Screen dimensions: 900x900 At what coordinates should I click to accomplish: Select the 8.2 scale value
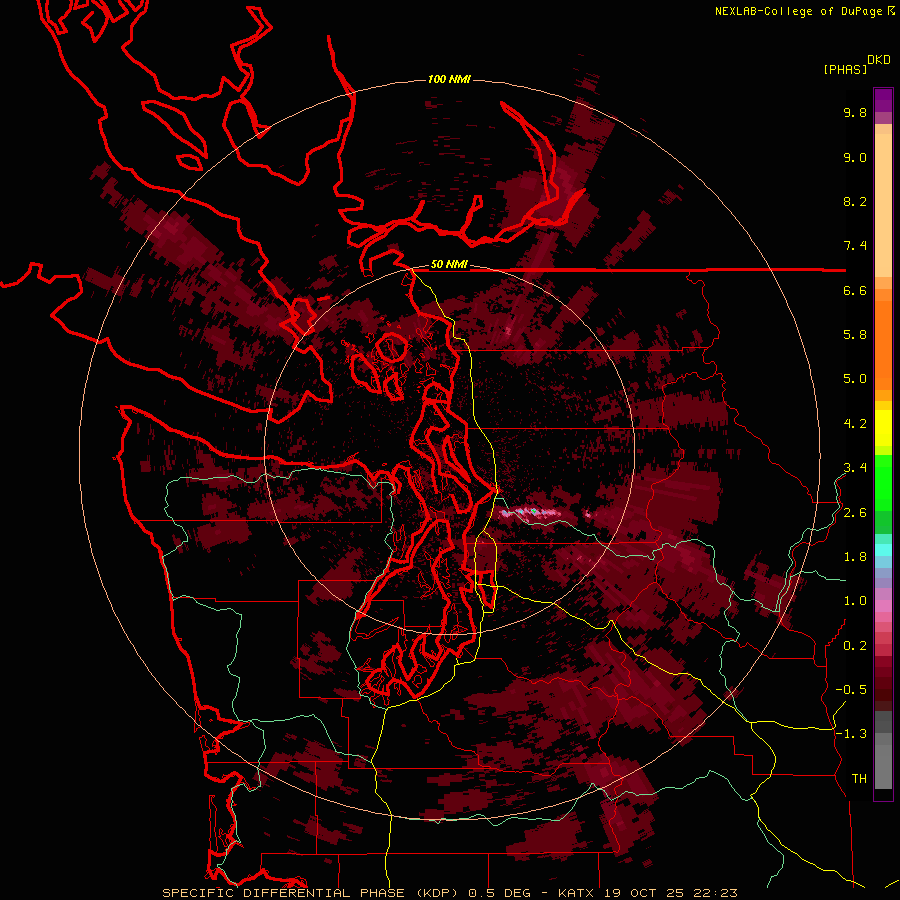[x=855, y=201]
